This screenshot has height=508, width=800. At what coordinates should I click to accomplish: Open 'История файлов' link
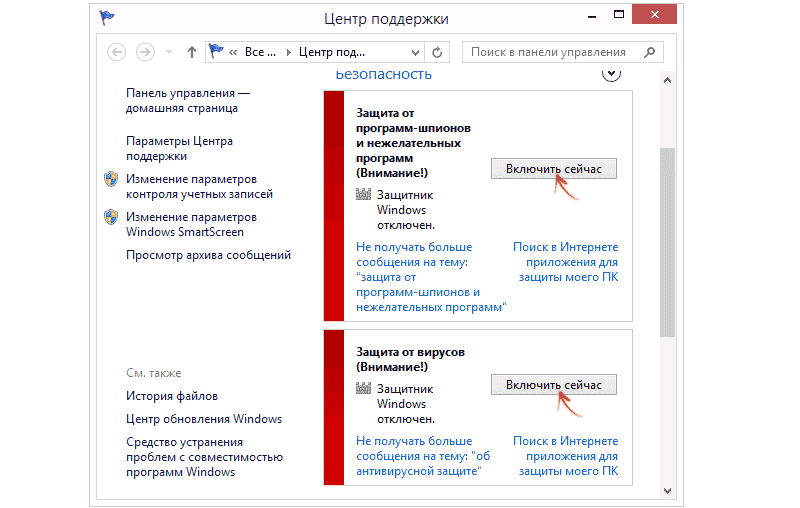point(172,396)
